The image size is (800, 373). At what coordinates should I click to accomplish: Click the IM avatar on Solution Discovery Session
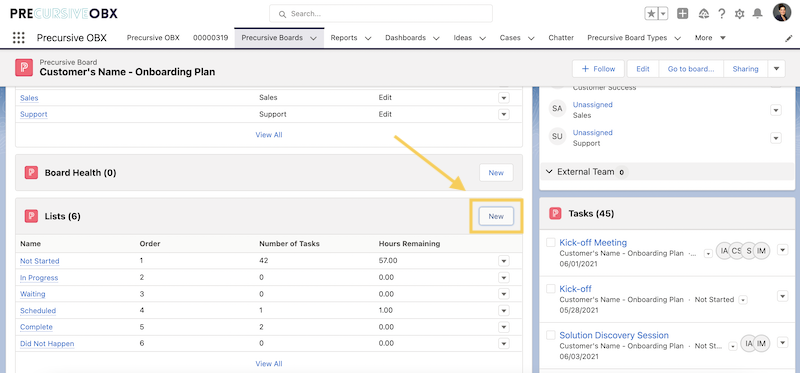(x=762, y=343)
